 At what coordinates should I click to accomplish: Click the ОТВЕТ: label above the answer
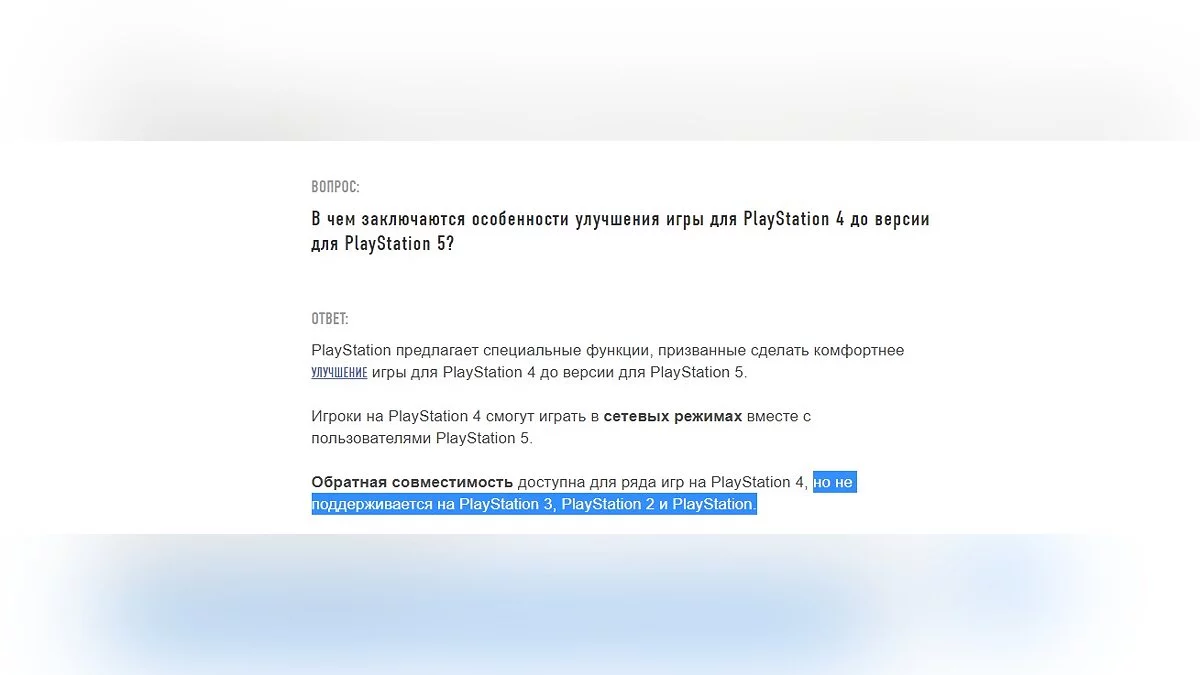pos(330,319)
